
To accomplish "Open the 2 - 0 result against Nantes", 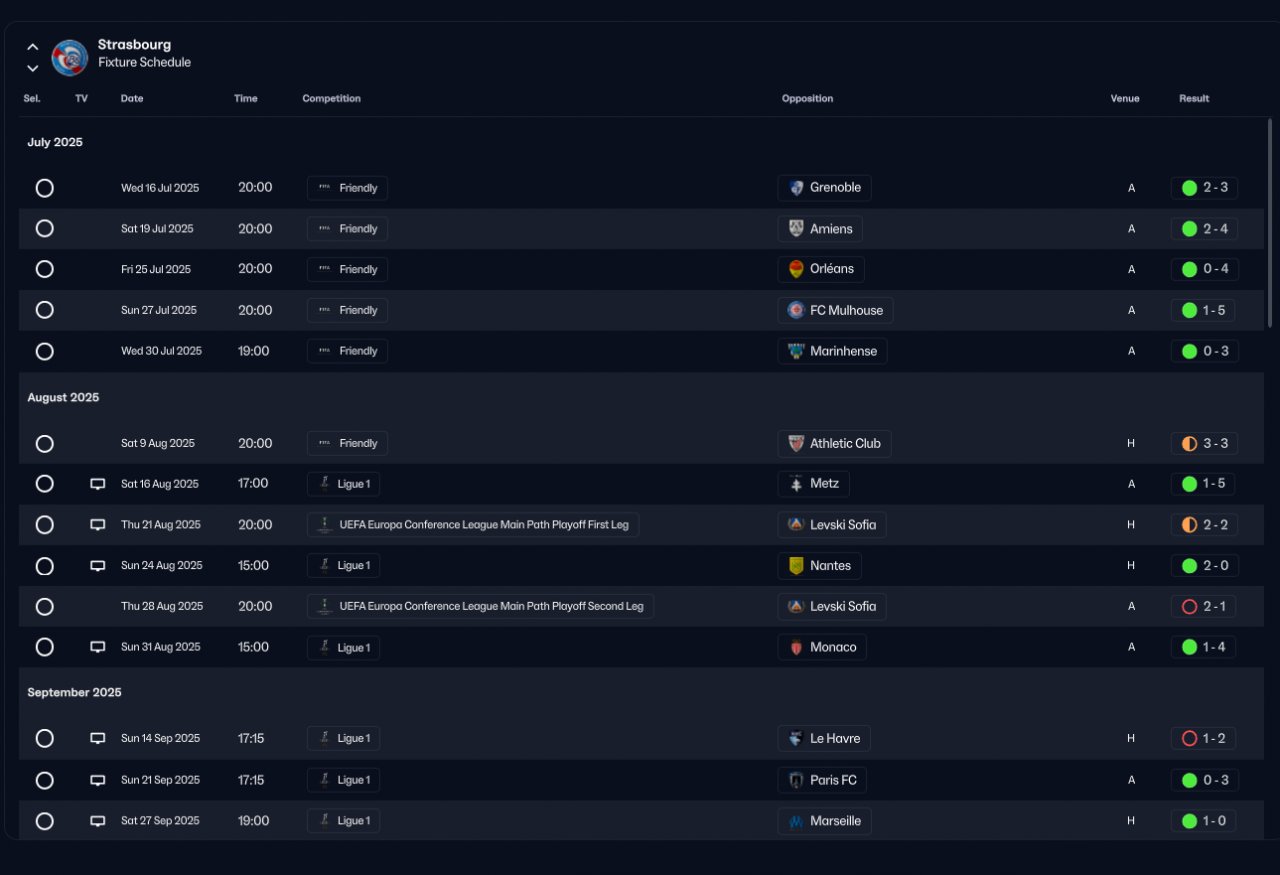I will click(1204, 566).
